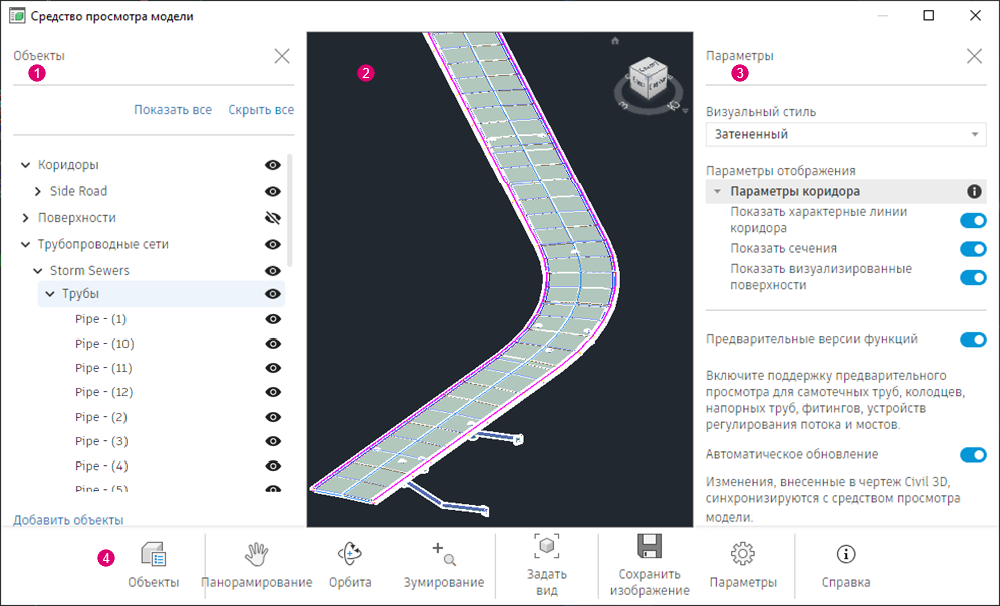
Task: Disable Предварительные версии функций switch
Action: pos(973,339)
